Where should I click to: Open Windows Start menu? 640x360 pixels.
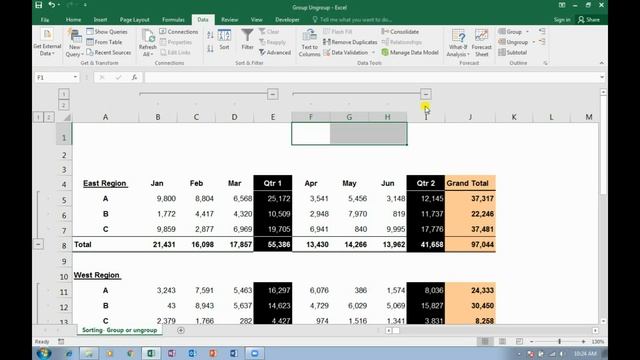tap(44, 353)
